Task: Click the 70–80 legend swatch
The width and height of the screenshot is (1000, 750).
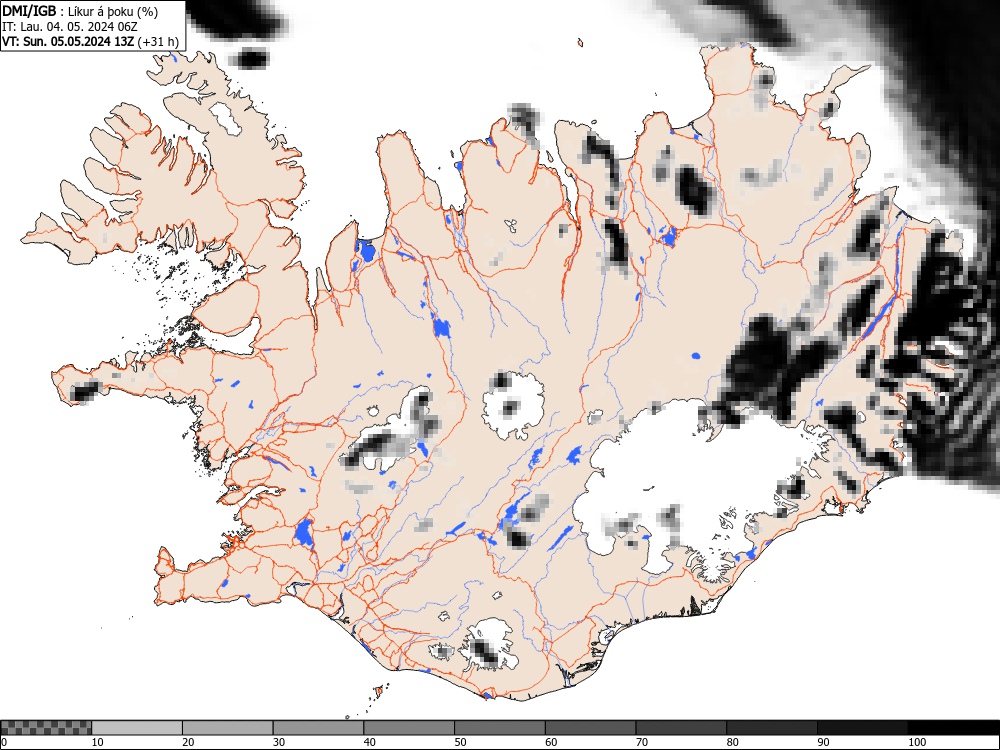Action: (680, 728)
